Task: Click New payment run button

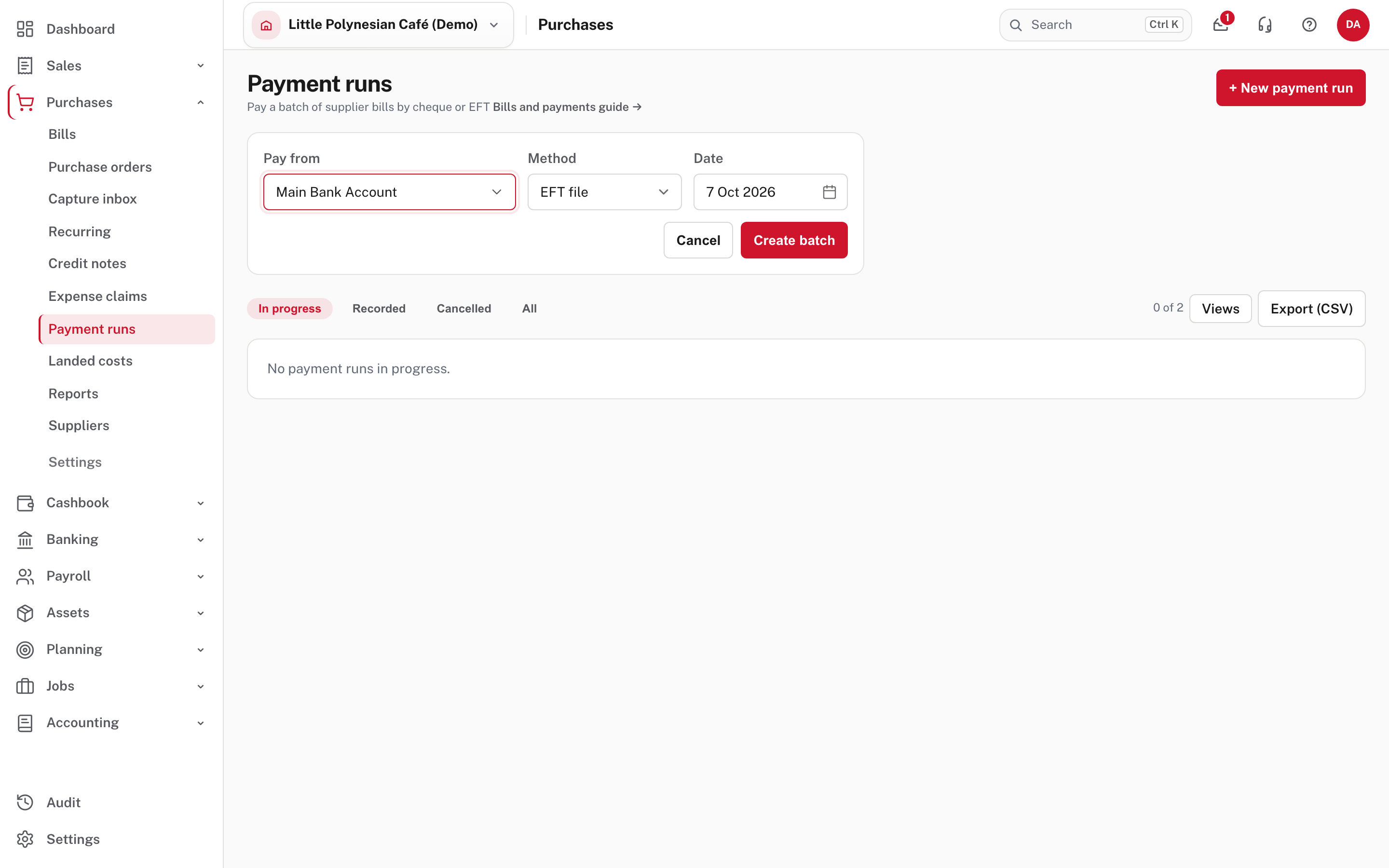Action: [1290, 88]
